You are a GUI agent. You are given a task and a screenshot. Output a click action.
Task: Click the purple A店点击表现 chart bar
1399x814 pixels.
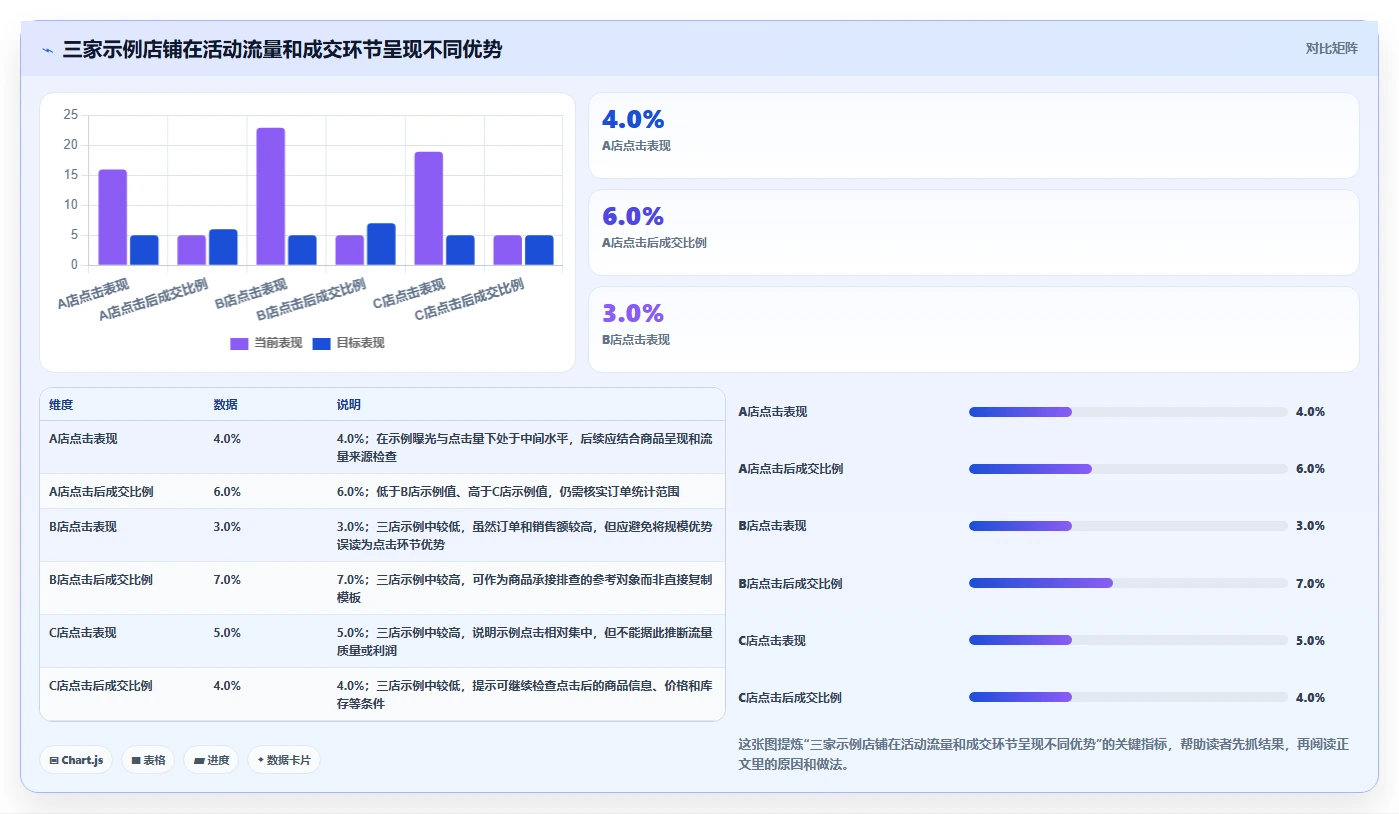click(x=112, y=217)
